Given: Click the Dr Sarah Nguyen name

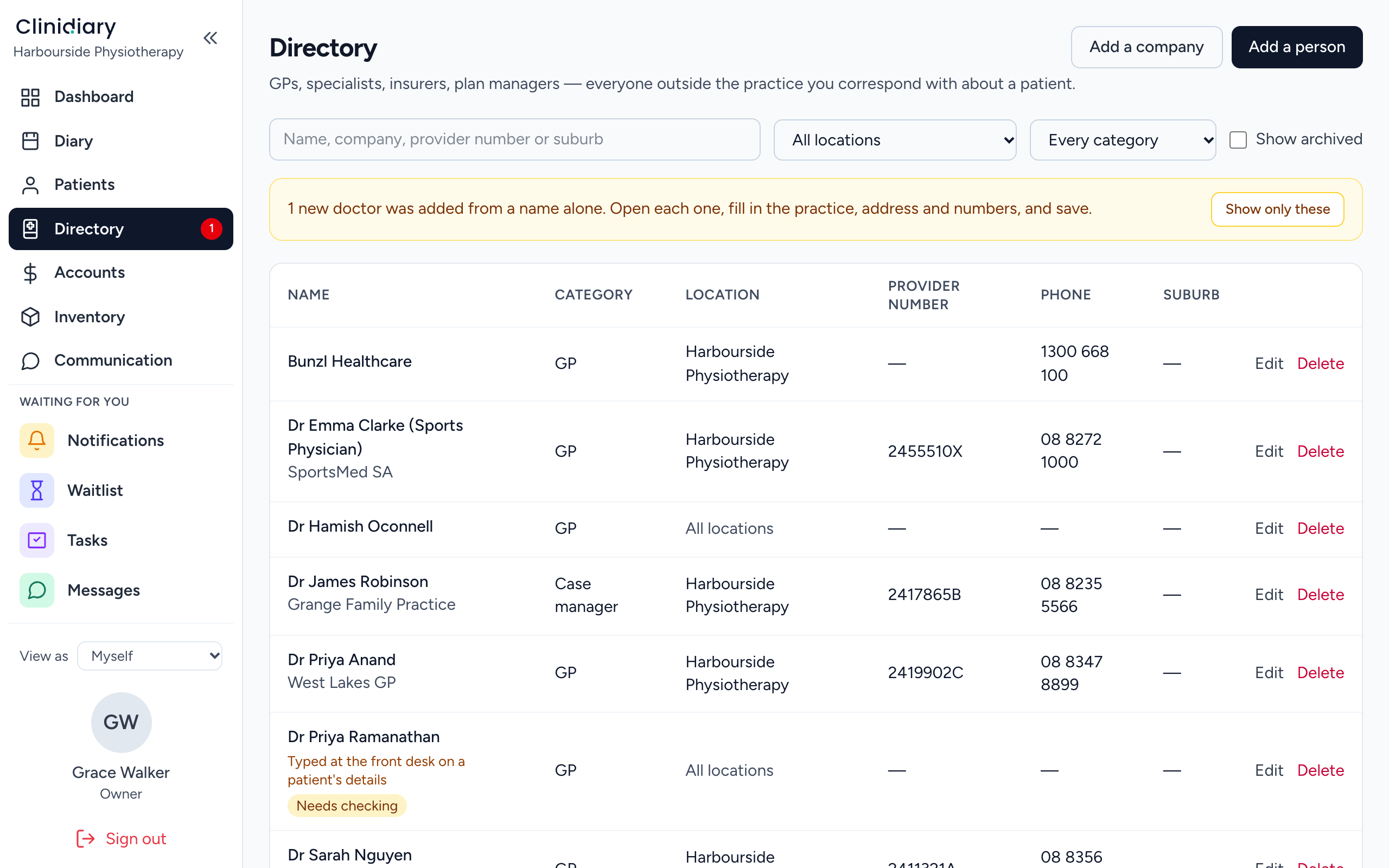Looking at the screenshot, I should point(349,855).
